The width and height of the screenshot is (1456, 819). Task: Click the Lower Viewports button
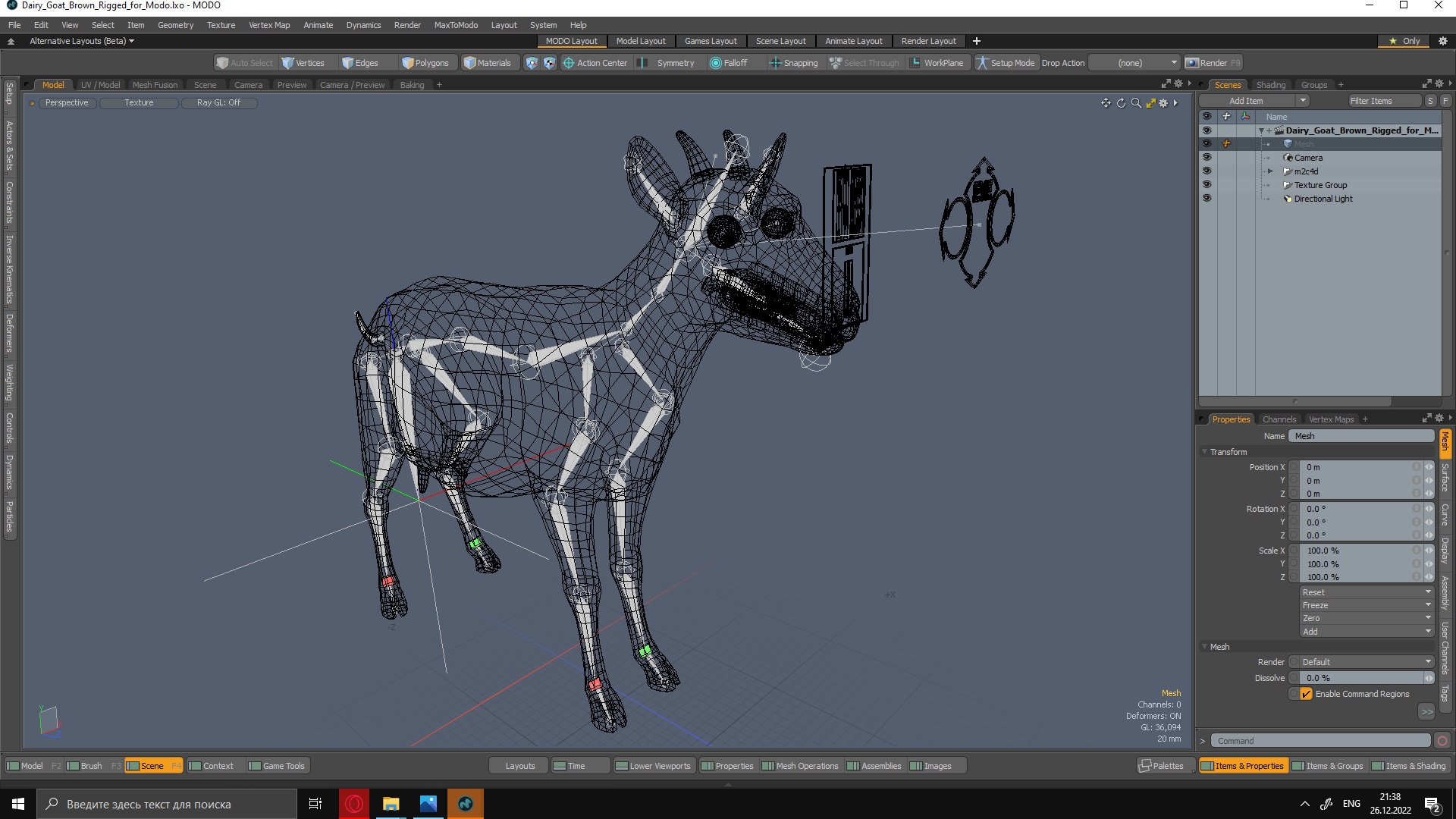[653, 766]
